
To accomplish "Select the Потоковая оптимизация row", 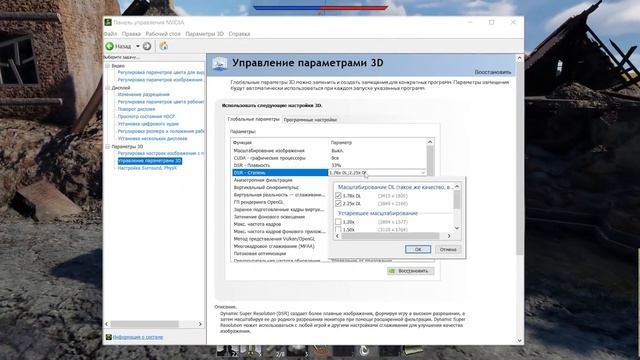I will [x=280, y=253].
